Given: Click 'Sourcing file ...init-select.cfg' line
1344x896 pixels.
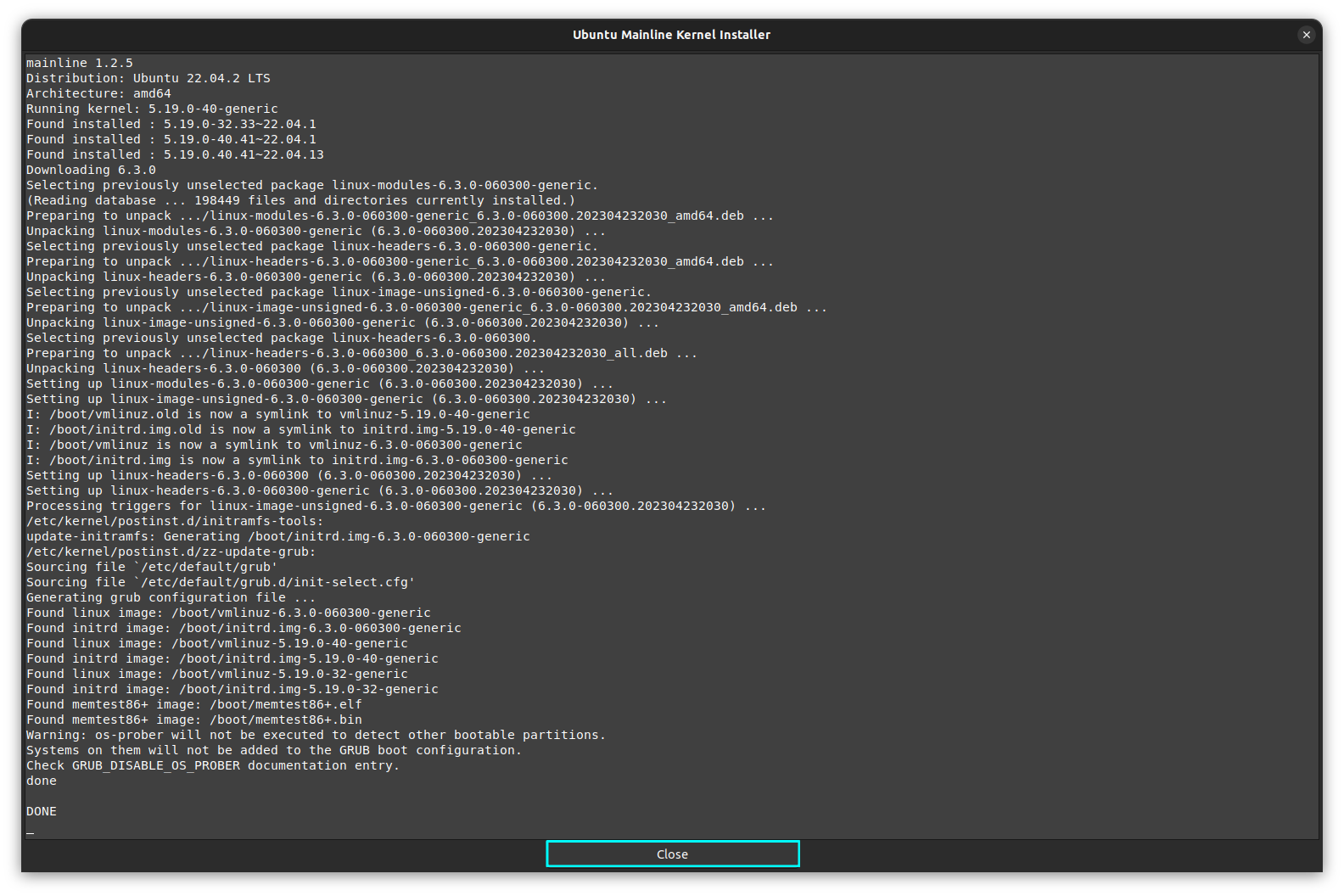Looking at the screenshot, I should coord(221,582).
